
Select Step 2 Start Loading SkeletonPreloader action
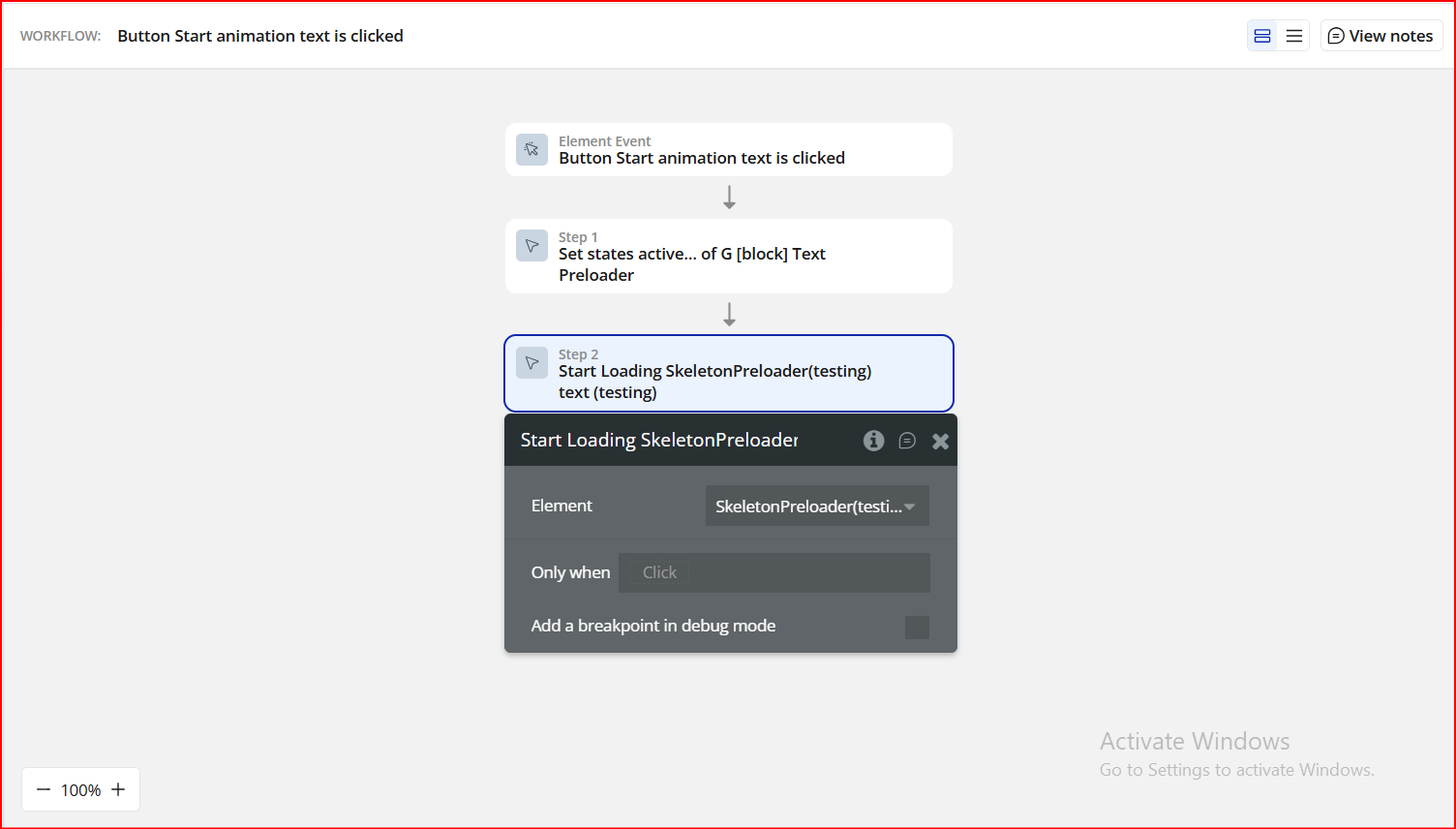coord(728,373)
